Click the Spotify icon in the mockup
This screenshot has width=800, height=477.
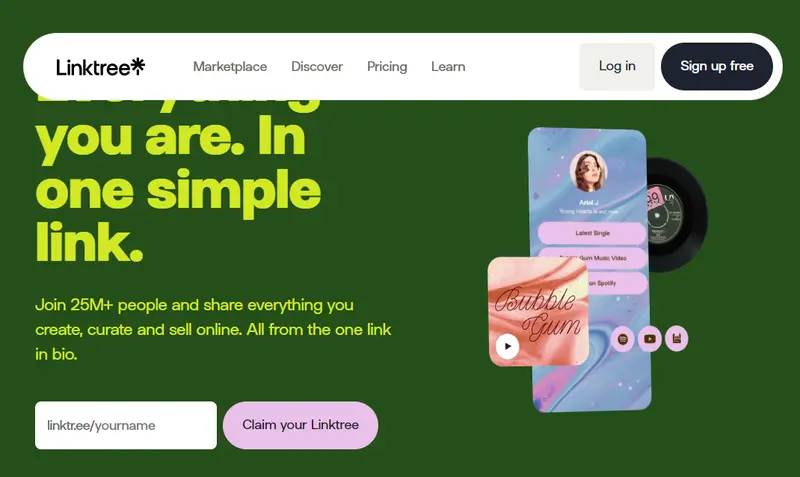coord(622,339)
